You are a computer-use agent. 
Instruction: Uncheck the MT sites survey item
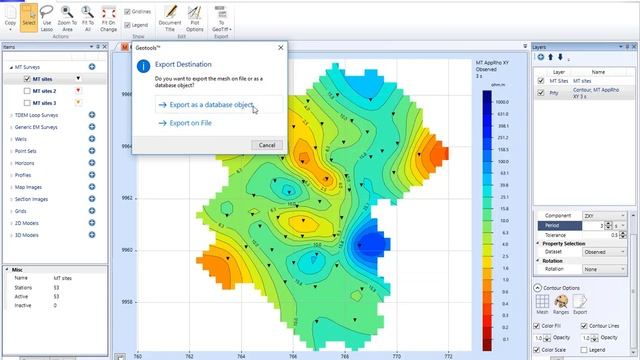[x=27, y=79]
